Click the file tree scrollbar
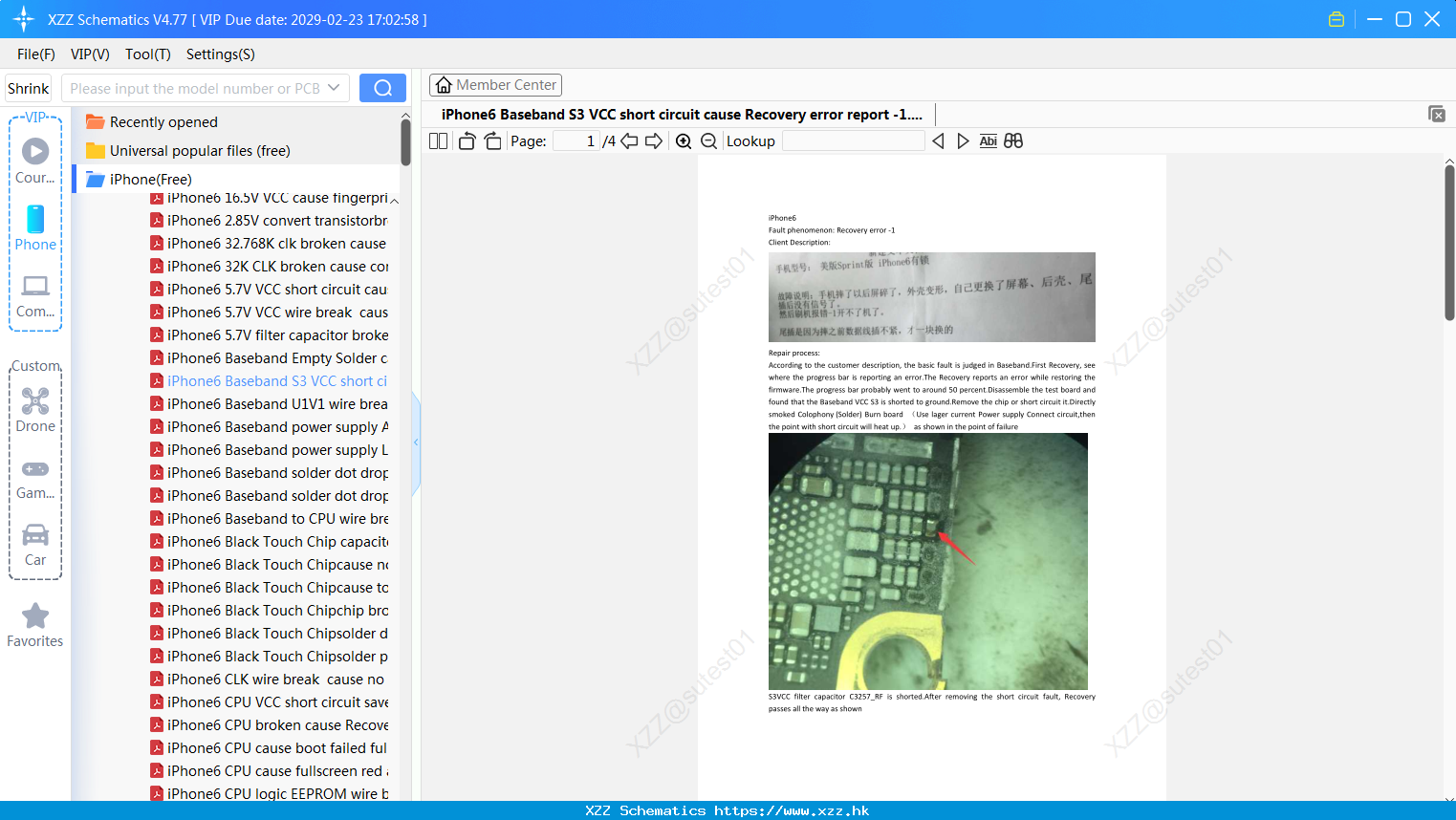Image resolution: width=1456 pixels, height=820 pixels. point(405,142)
